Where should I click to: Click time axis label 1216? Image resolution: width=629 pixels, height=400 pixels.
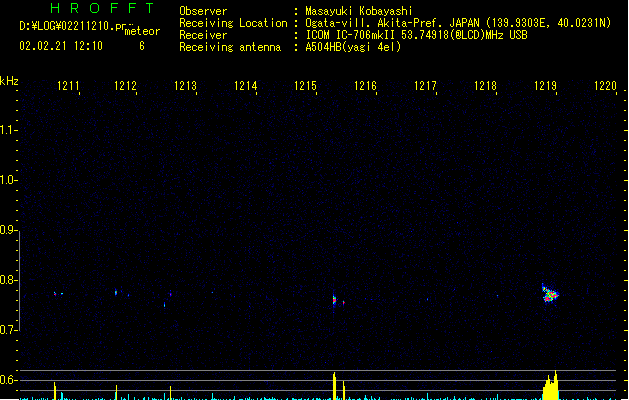pos(365,86)
